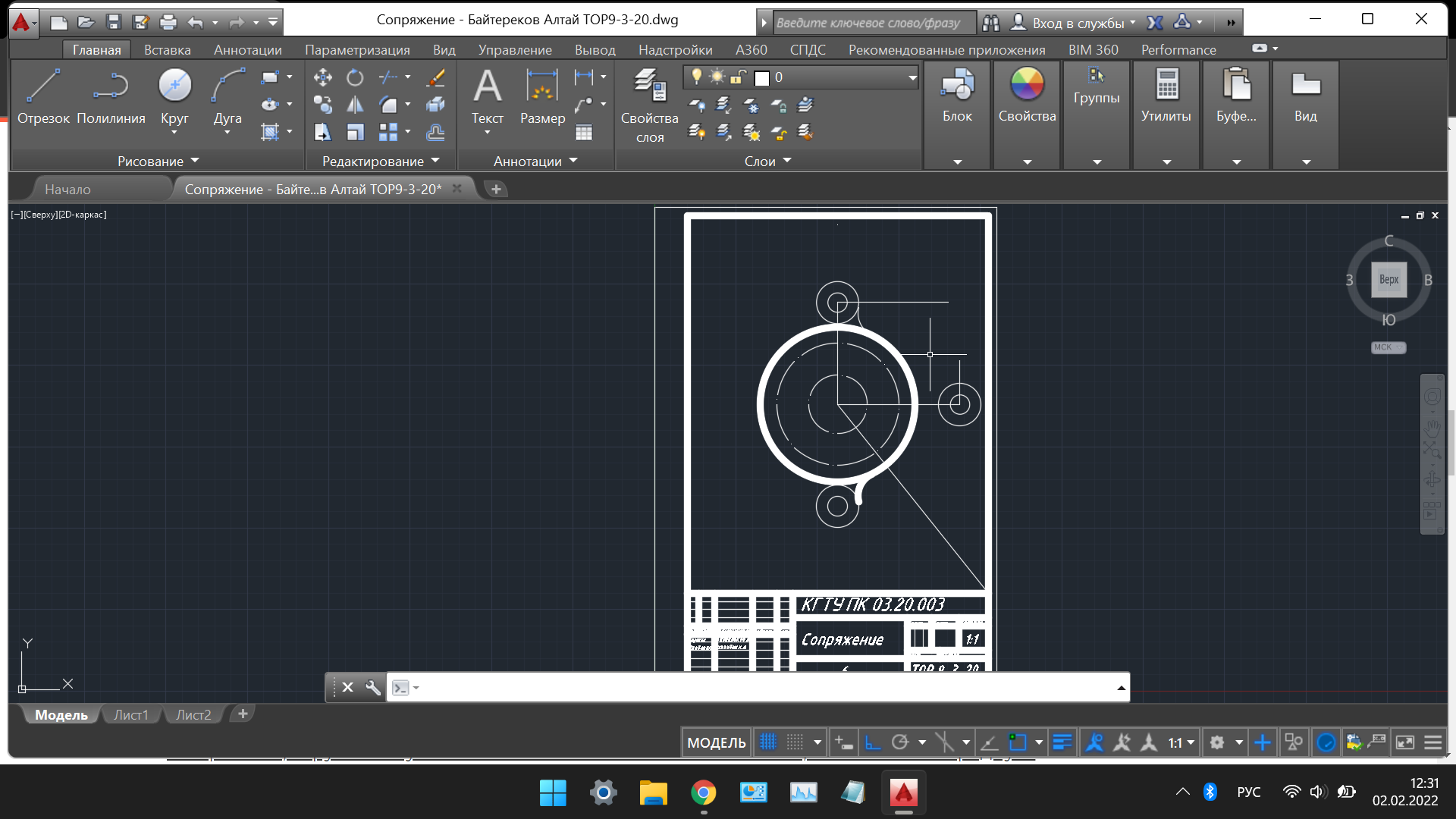This screenshot has width=1456, height=819.
Task: Open the Утилиты calculator panel
Action: pyautogui.click(x=1166, y=96)
